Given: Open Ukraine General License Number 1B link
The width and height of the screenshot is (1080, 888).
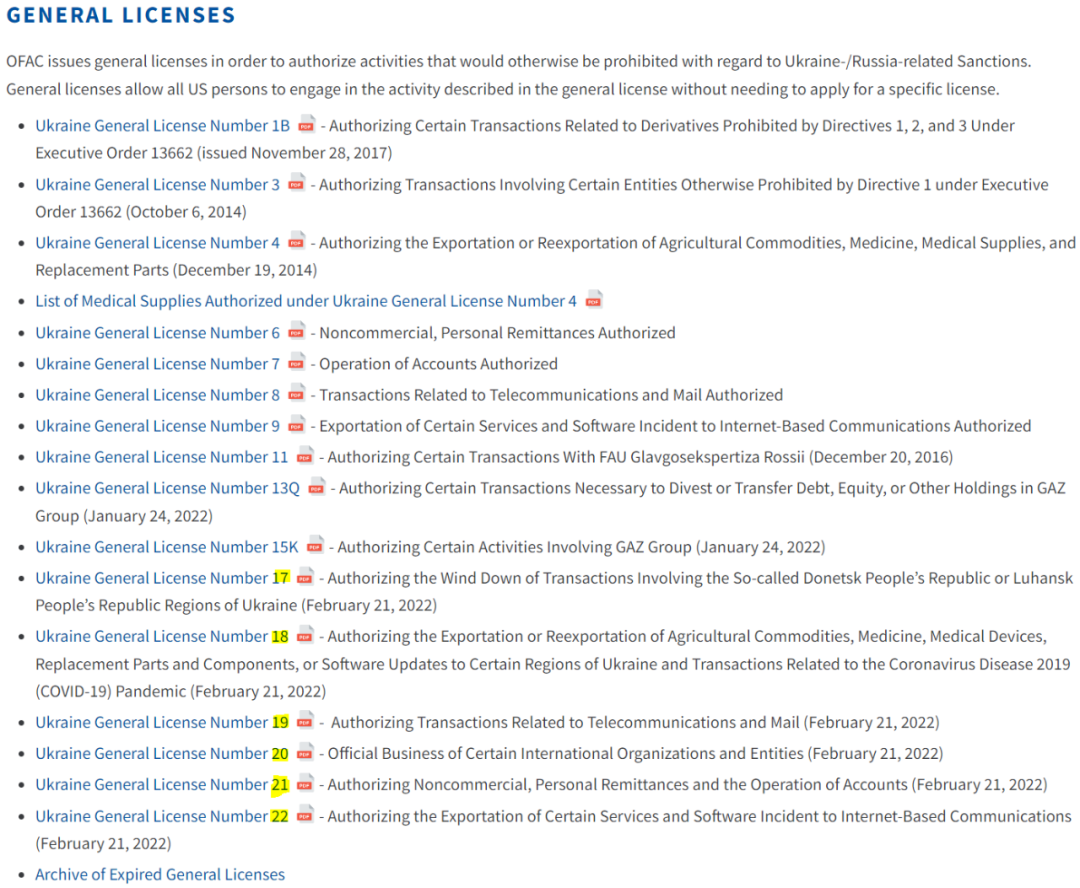Looking at the screenshot, I should tap(162, 126).
